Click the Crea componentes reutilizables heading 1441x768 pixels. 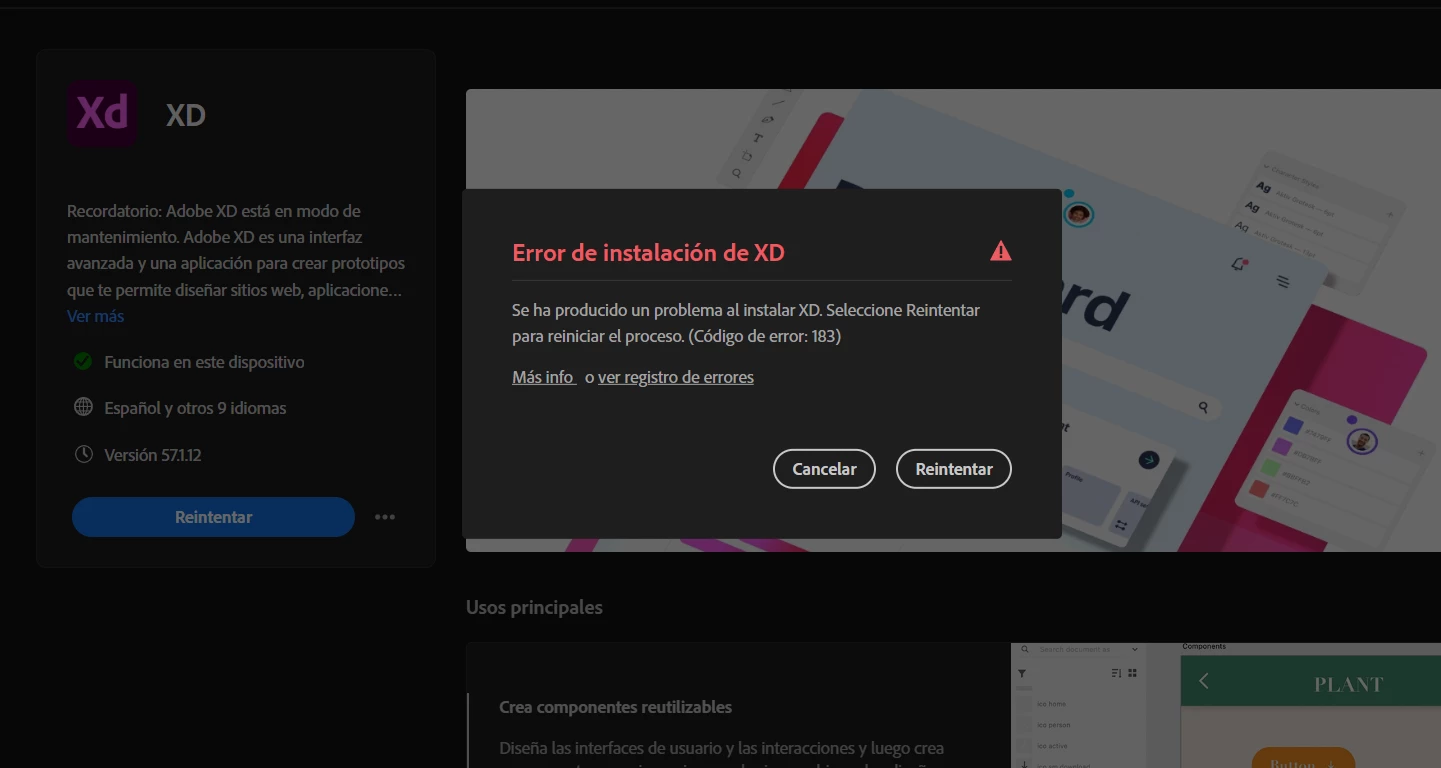pyautogui.click(x=615, y=707)
